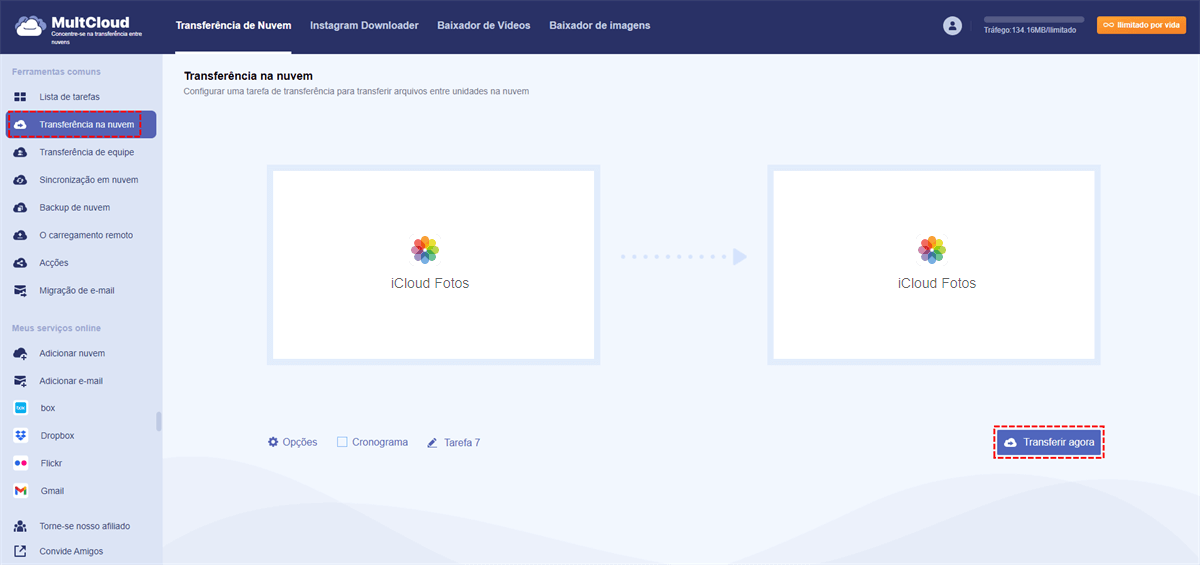Open the Baixador de Vídeos tab
1200x565 pixels.
coord(484,25)
